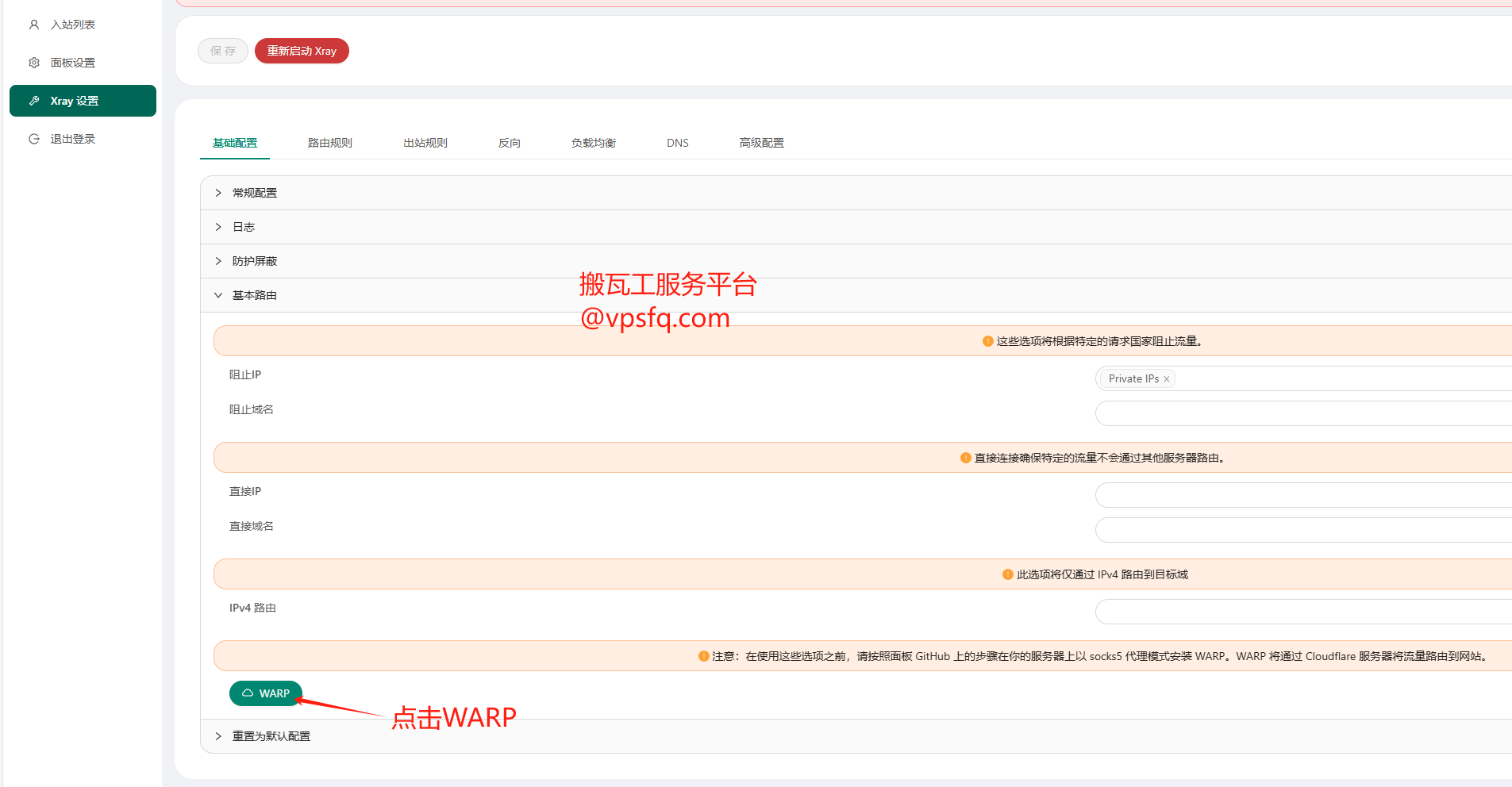
Task: Focus the 直接IP input field
Action: (x=1302, y=495)
